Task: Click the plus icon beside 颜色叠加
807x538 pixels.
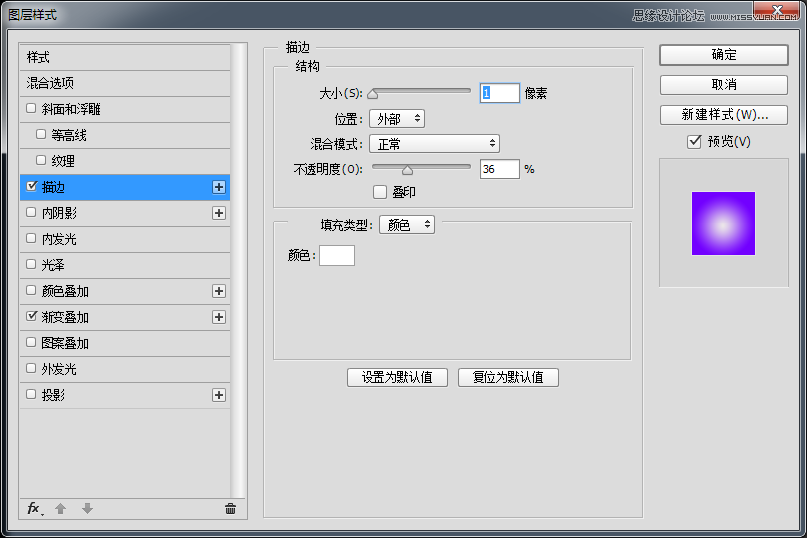Action: point(219,291)
